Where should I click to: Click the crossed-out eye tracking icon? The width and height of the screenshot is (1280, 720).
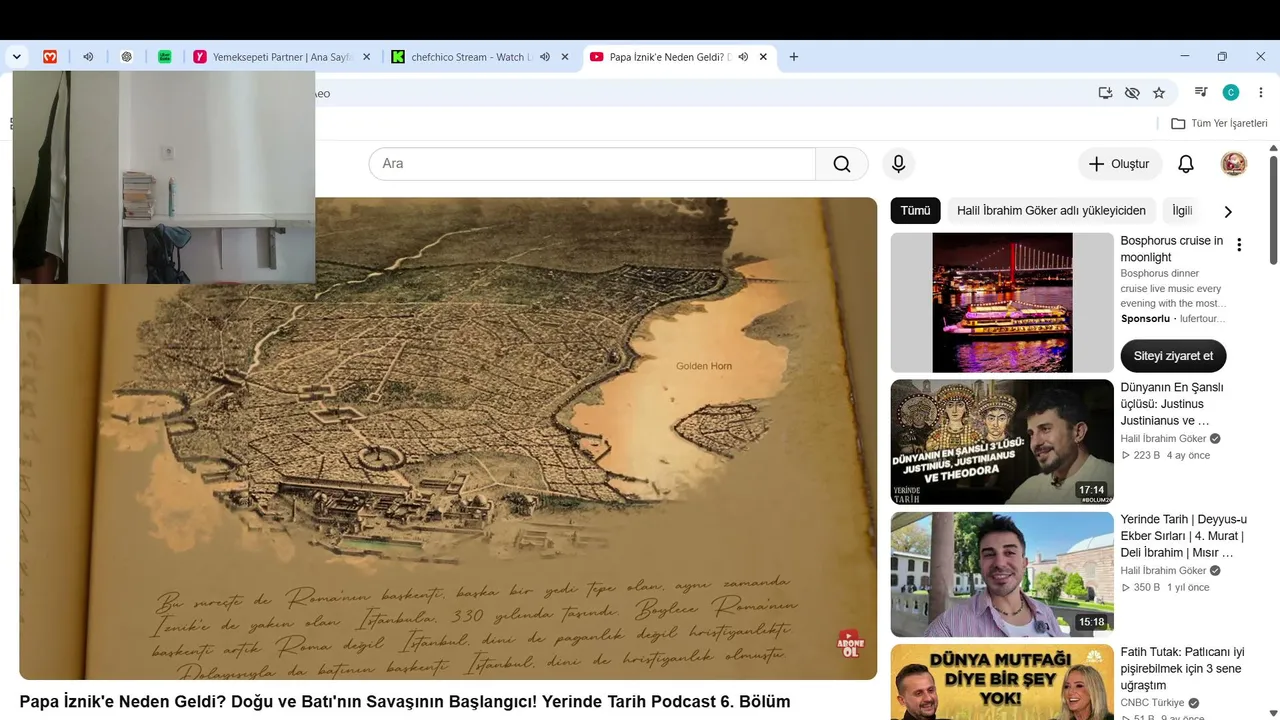tap(1132, 93)
